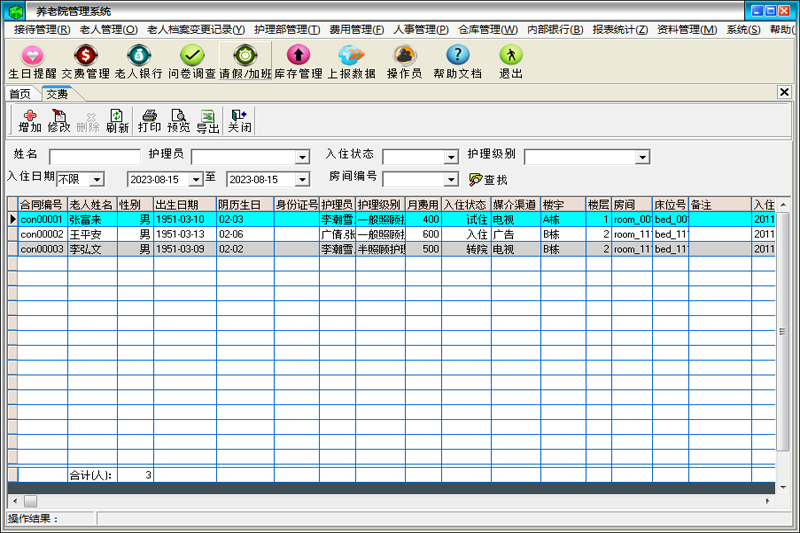Close the tab panel with X button

(784, 92)
